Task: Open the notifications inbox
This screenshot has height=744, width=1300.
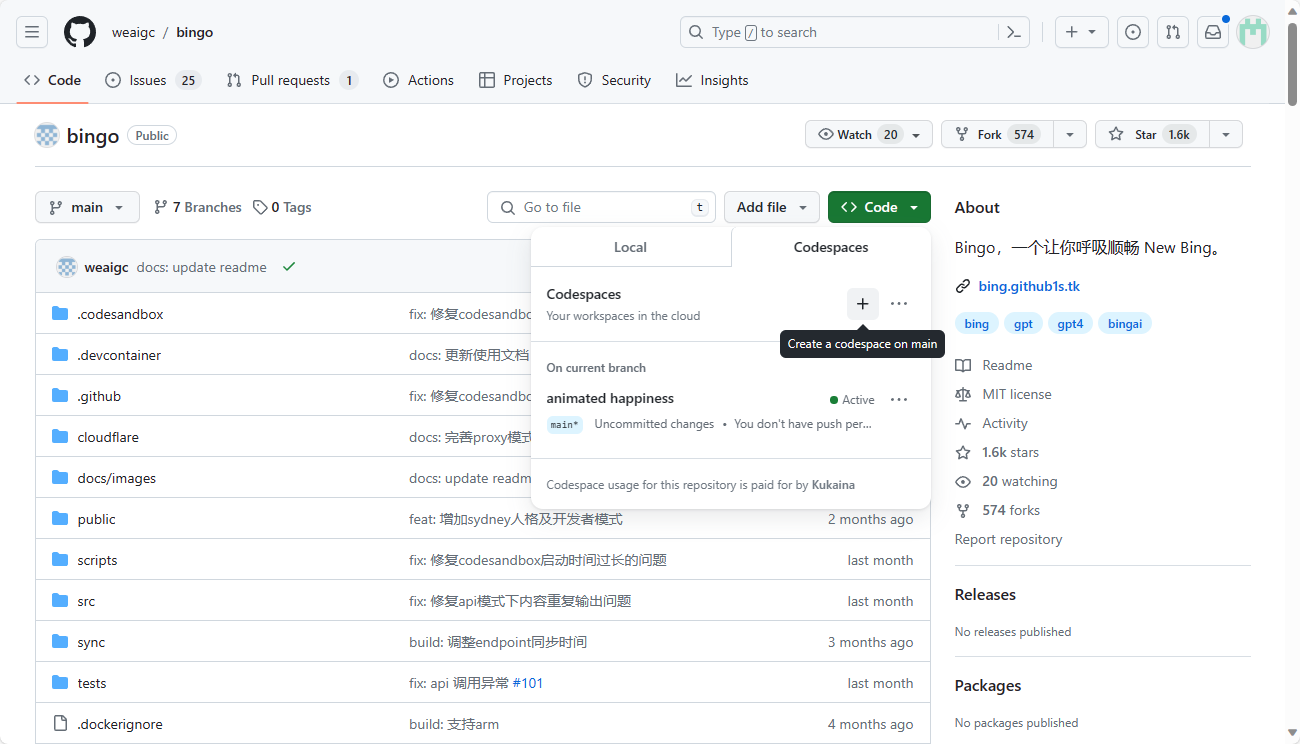Action: (1213, 32)
